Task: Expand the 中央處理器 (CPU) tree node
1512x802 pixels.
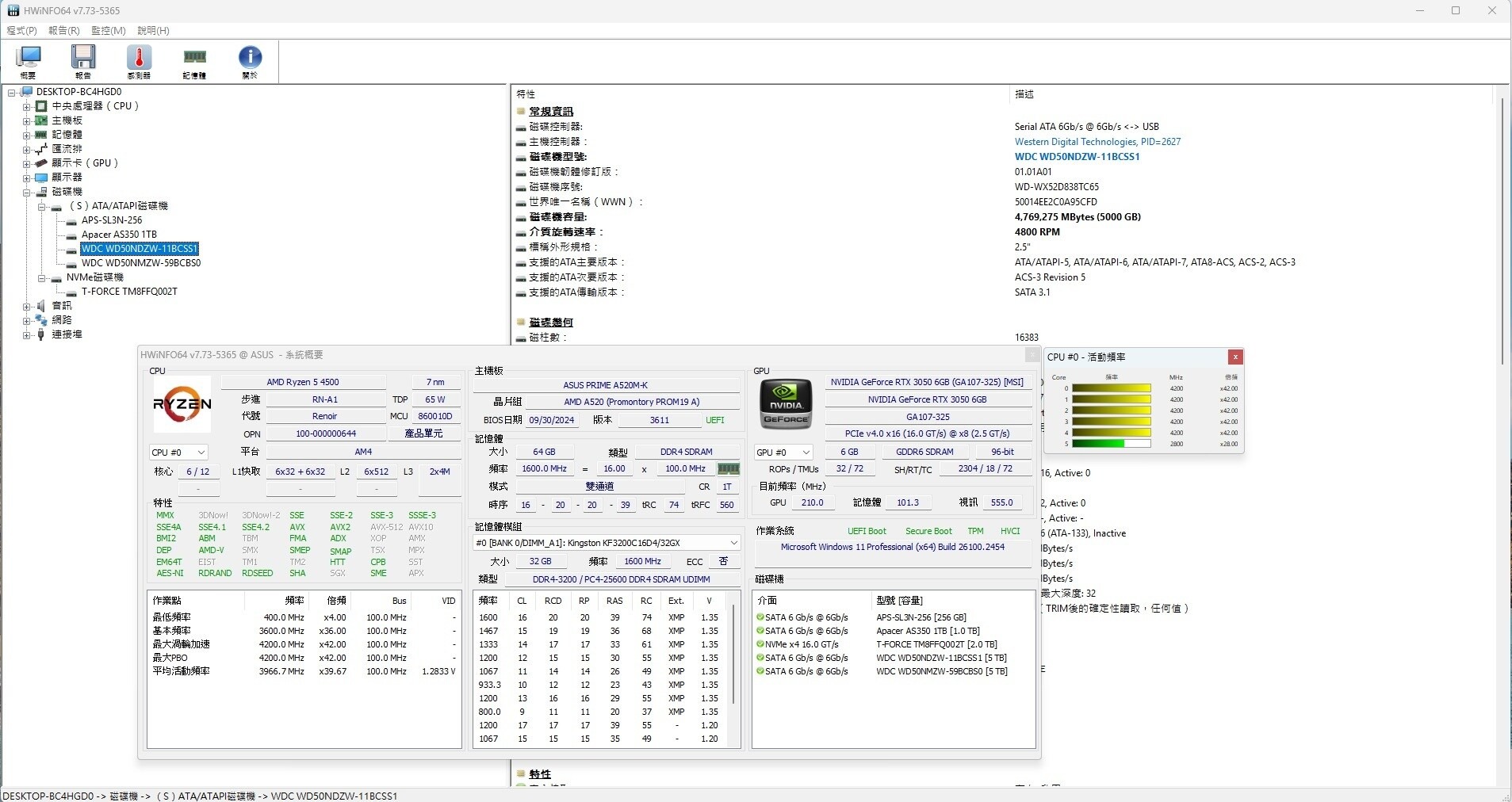Action: [26, 106]
